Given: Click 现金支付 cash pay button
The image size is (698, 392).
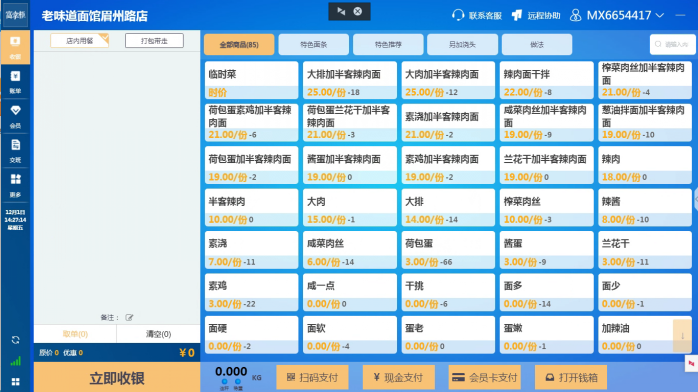Looking at the screenshot, I should 398,377.
